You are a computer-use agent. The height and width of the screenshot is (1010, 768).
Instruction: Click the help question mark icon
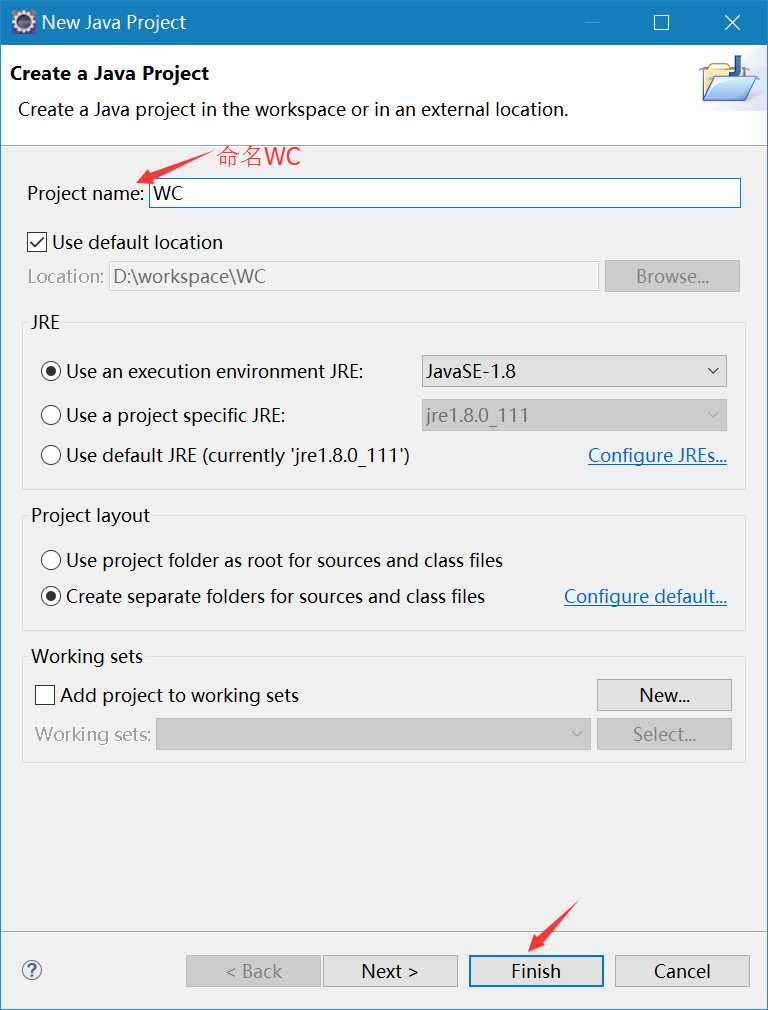32,970
